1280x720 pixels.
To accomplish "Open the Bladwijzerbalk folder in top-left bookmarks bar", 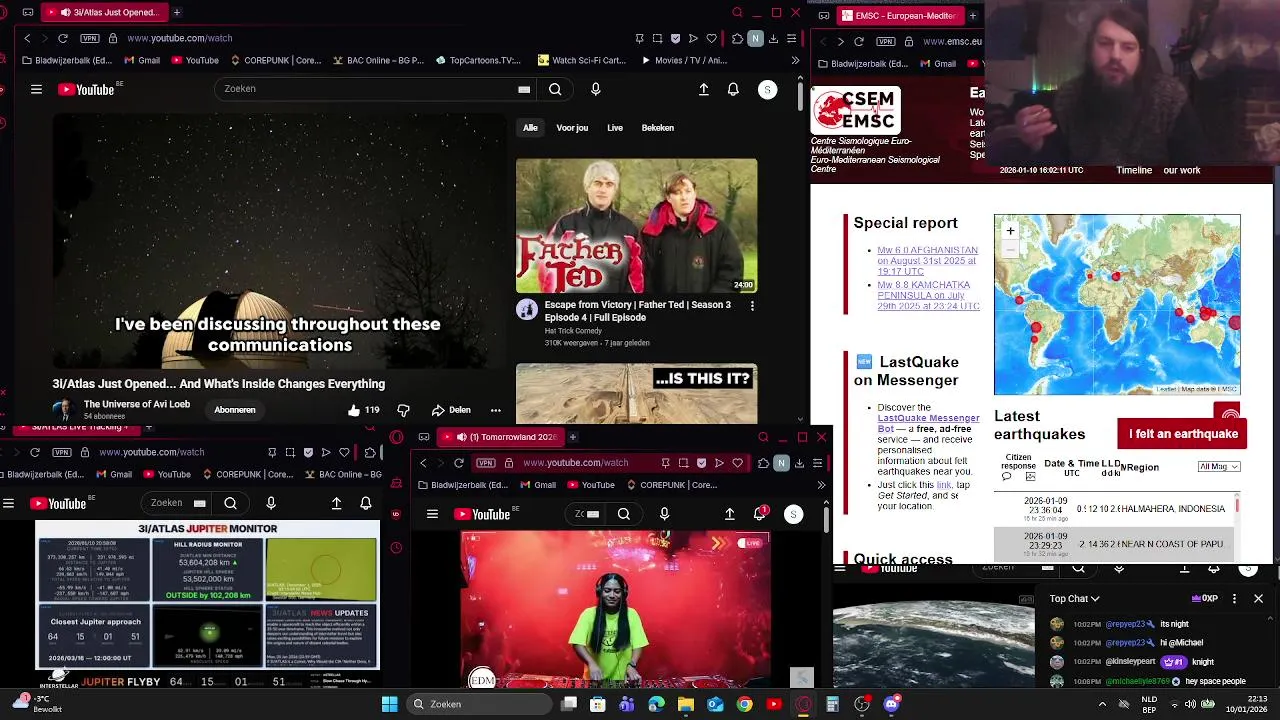I will tap(66, 60).
